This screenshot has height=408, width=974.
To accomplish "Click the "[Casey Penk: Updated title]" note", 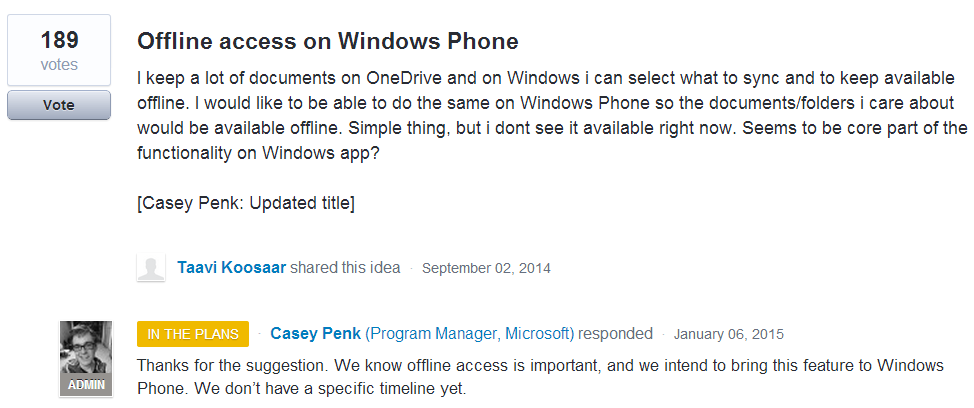I will (x=246, y=203).
